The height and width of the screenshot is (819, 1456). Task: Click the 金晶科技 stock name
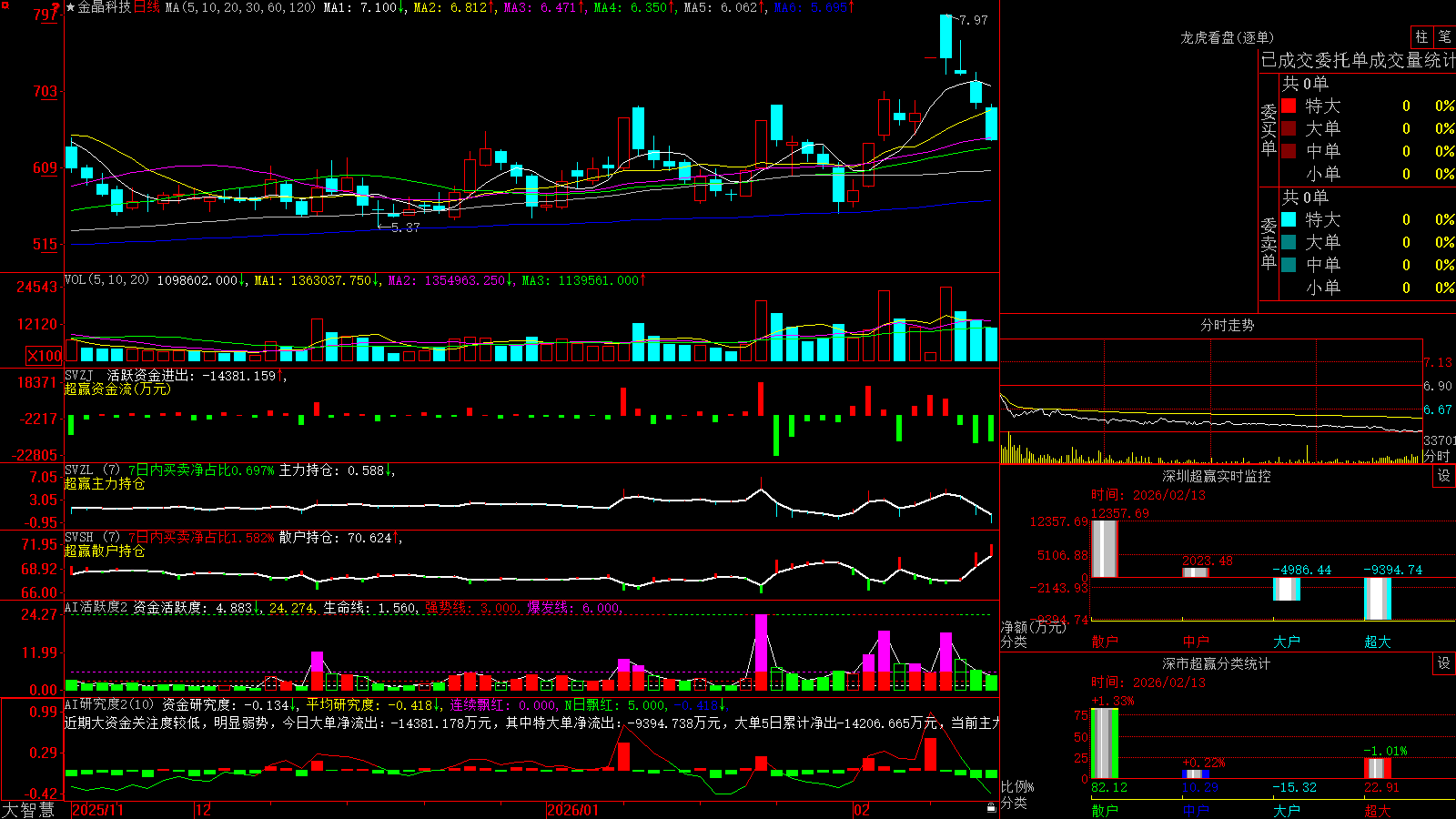pos(105,7)
